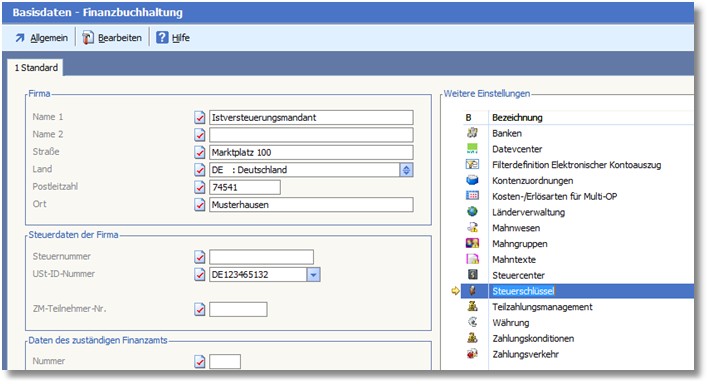
Task: Toggle the checkbox beside Name 1
Action: [200, 117]
